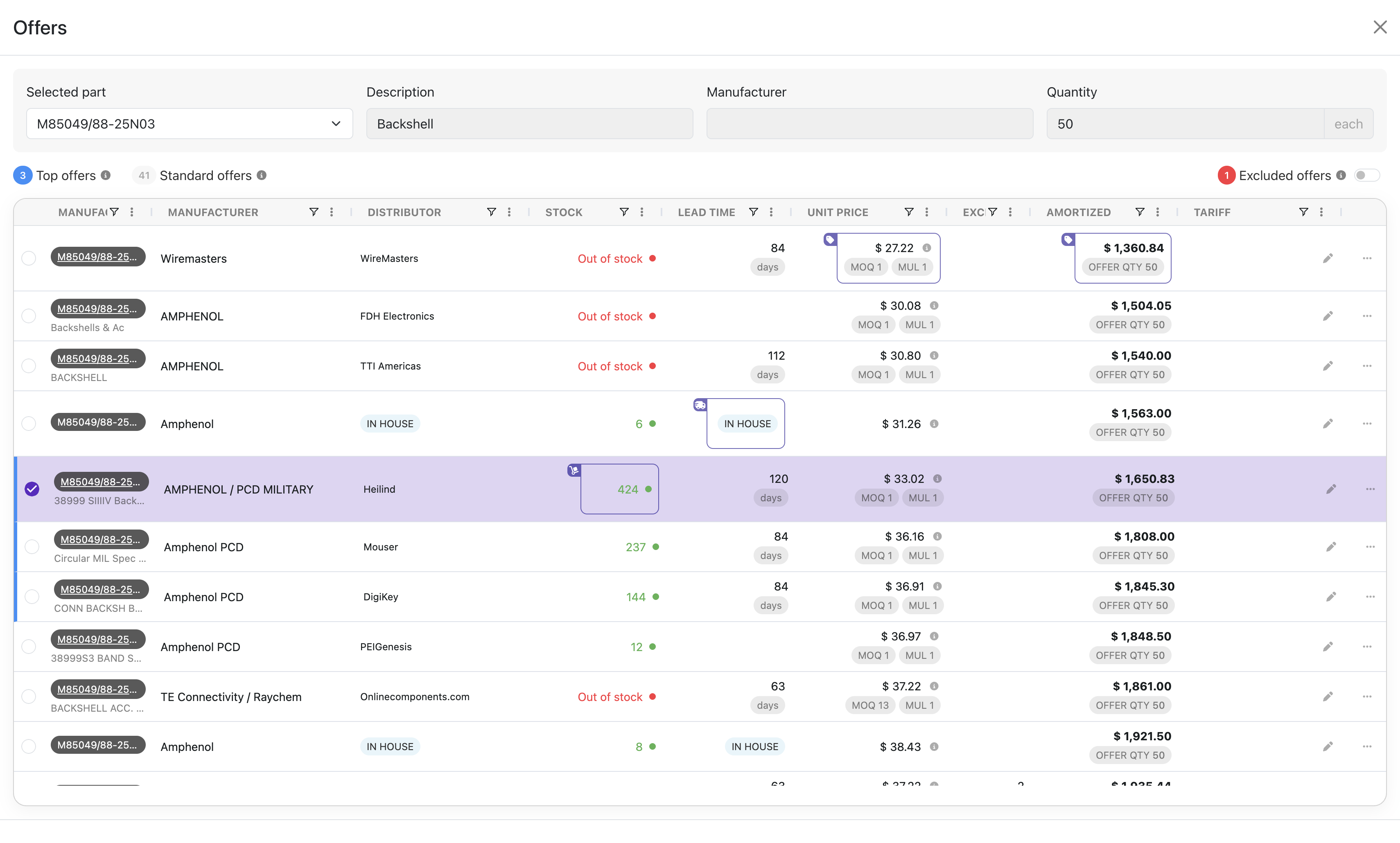This screenshot has height=843, width=1400.
Task: Click truck icon on IN HOUSE lead time
Action: tap(700, 405)
